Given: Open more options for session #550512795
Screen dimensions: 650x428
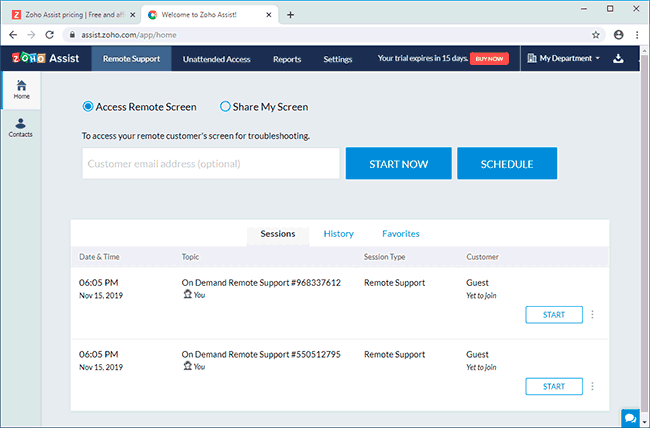Looking at the screenshot, I should (592, 386).
